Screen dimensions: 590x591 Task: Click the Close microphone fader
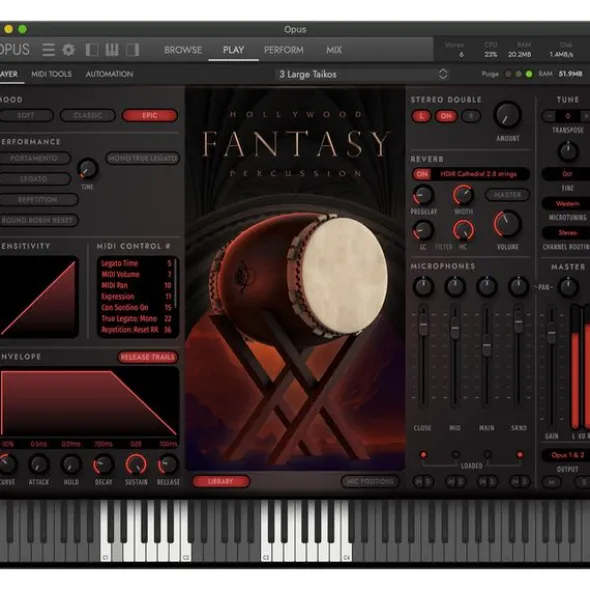[424, 326]
